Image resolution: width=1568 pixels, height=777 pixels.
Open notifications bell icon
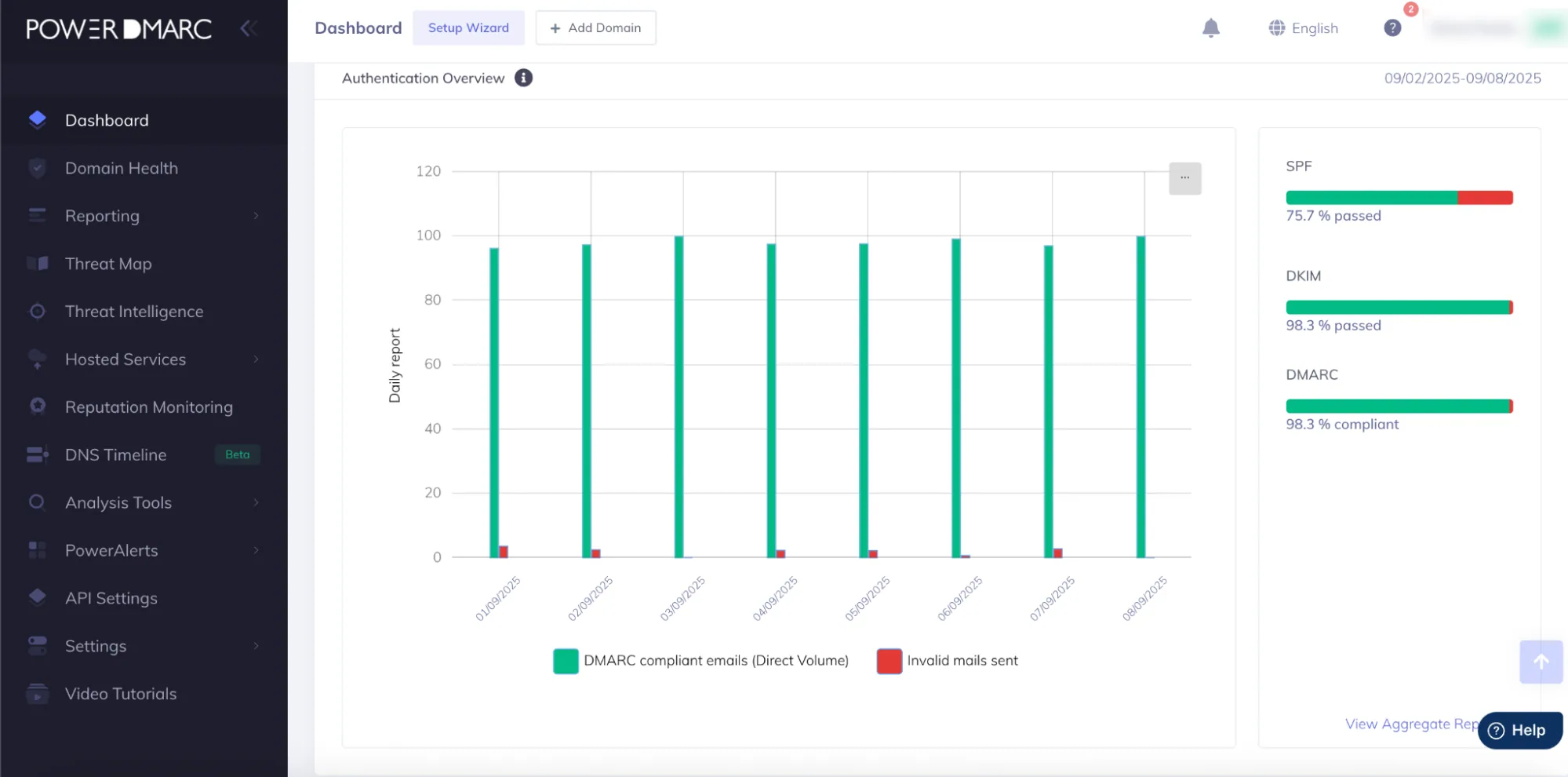[1211, 28]
